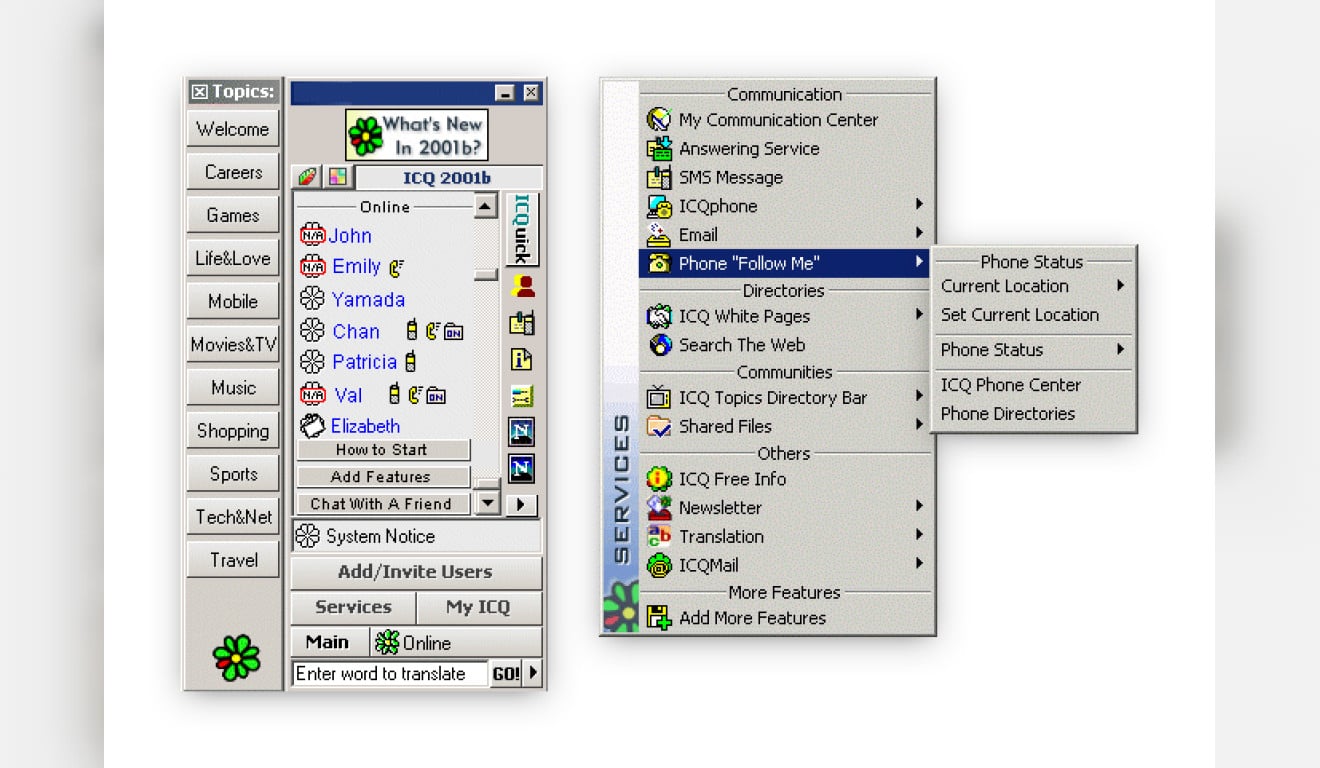
Task: Select Set Current Location menu entry
Action: point(1020,315)
